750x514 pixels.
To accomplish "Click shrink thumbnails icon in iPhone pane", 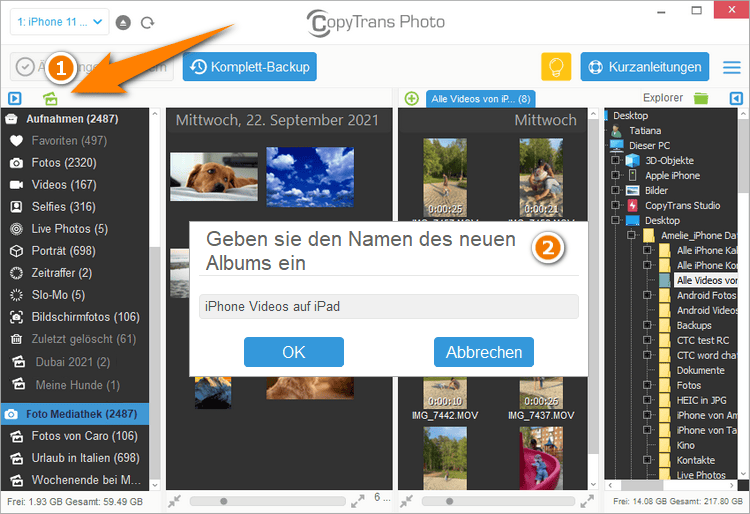I will [x=175, y=501].
